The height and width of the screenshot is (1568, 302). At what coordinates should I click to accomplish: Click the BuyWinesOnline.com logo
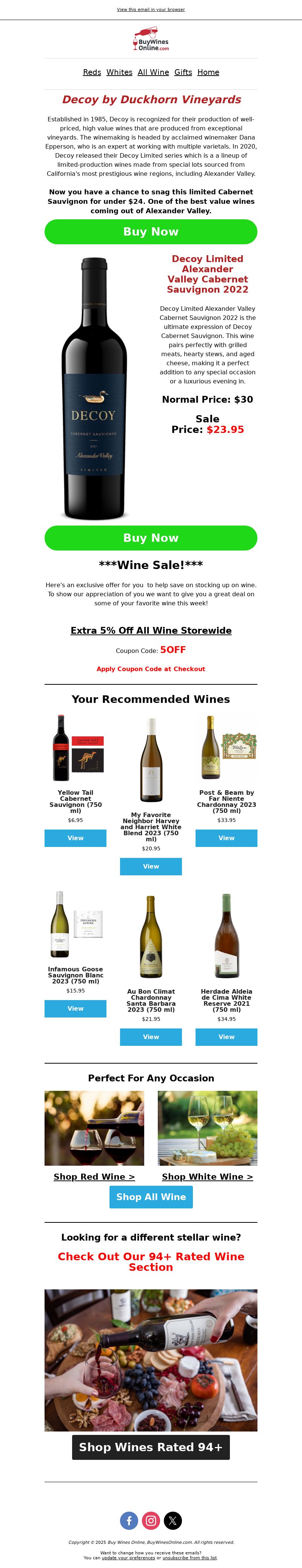151,39
